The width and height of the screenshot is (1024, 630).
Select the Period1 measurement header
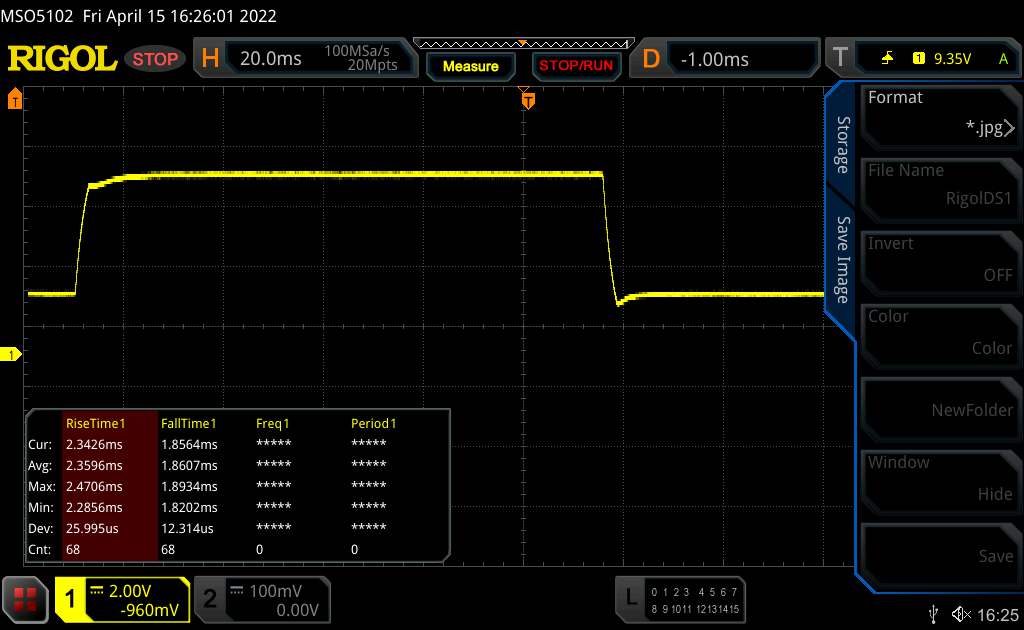click(374, 424)
